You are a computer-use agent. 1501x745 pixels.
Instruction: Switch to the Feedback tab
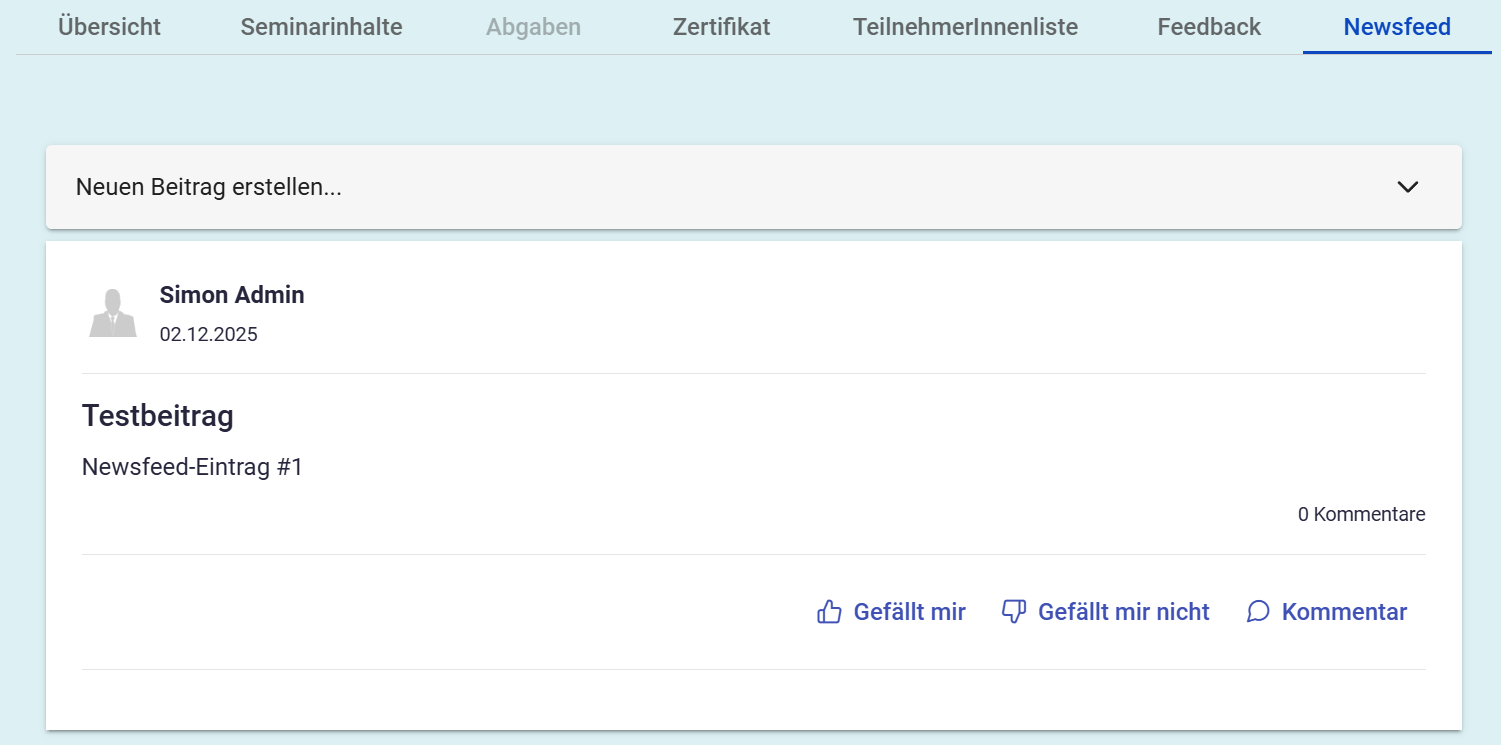pyautogui.click(x=1209, y=27)
